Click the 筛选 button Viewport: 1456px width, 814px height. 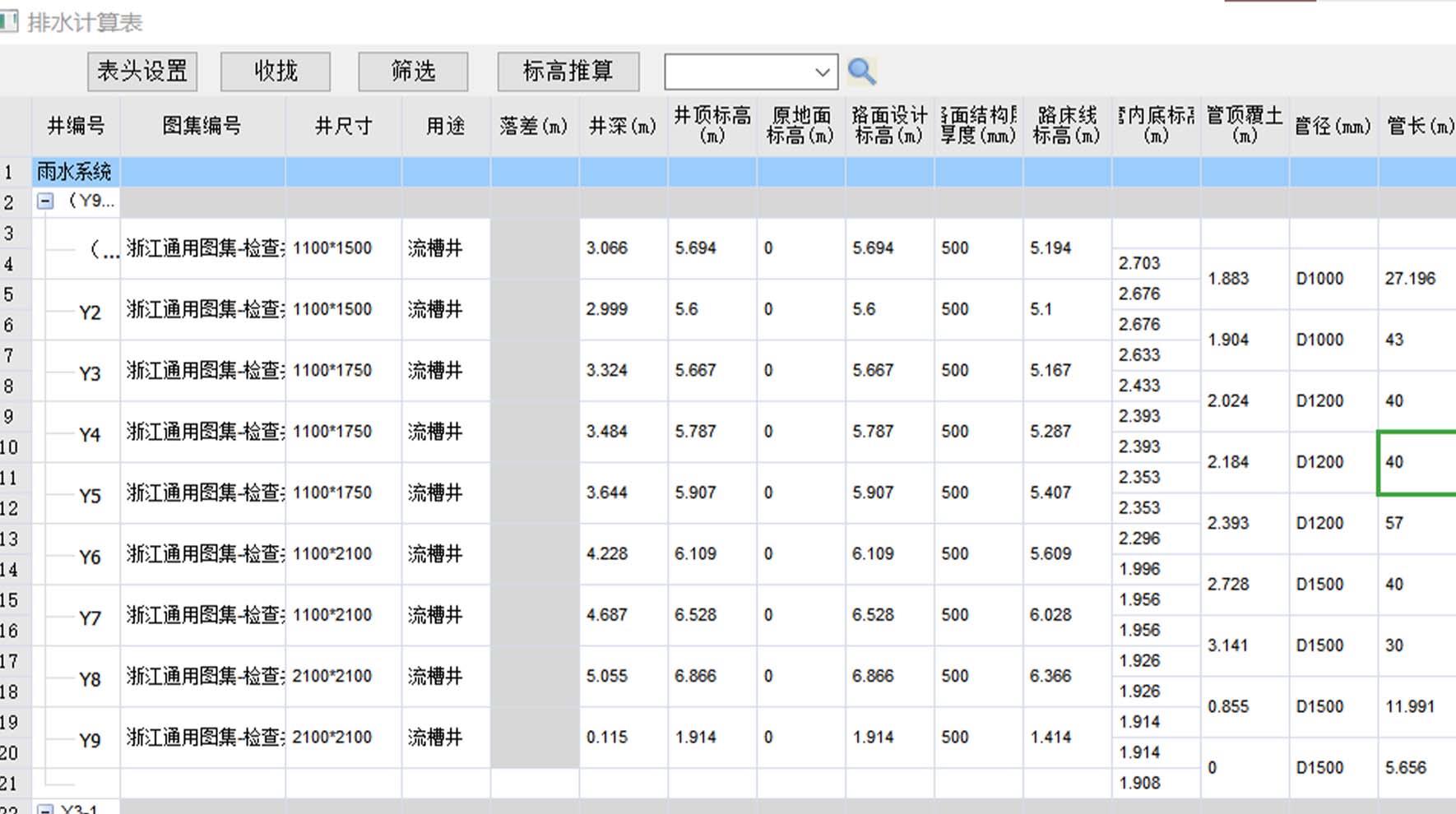413,72
